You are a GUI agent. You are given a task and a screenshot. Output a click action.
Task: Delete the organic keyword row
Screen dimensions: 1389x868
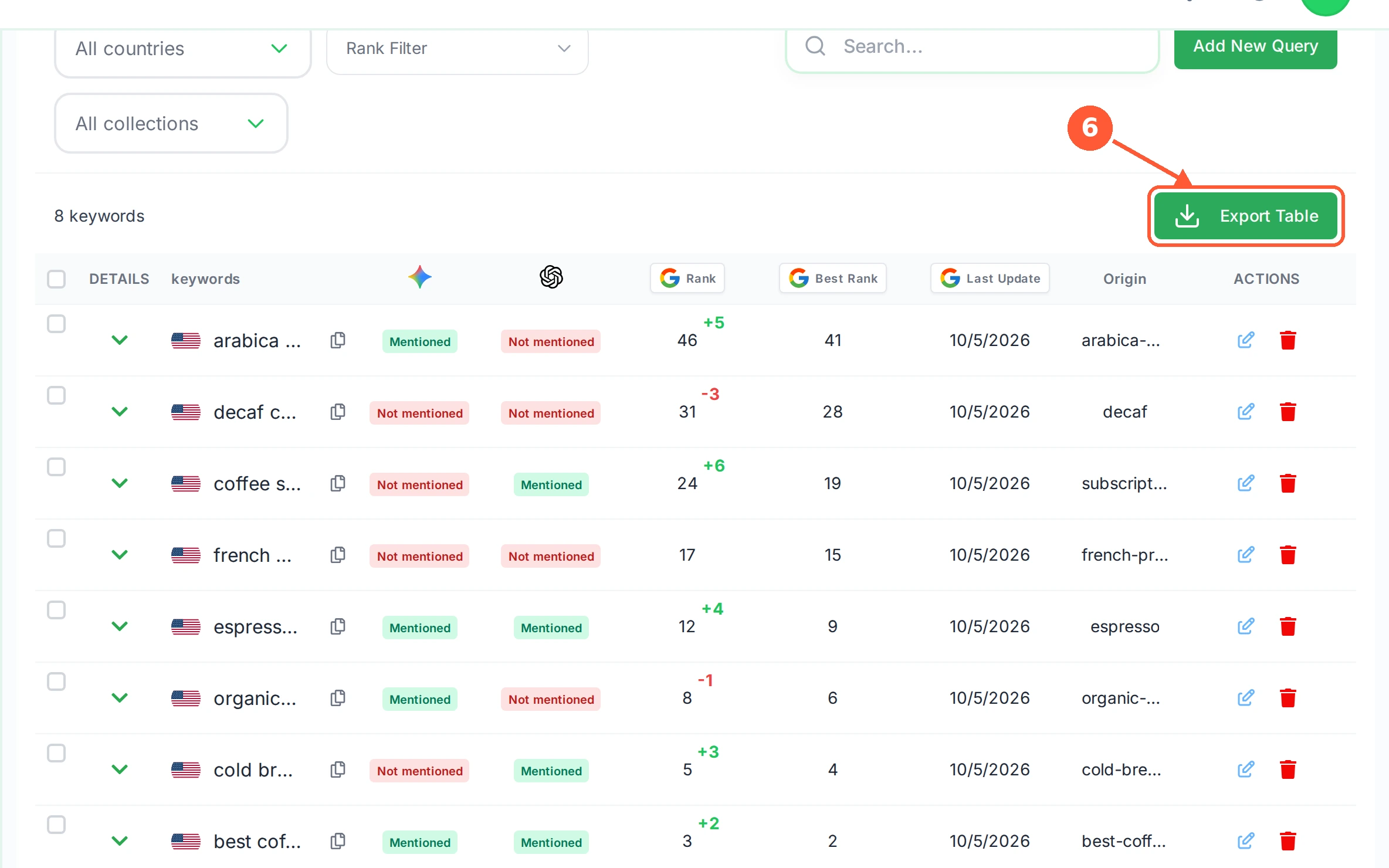pos(1288,698)
